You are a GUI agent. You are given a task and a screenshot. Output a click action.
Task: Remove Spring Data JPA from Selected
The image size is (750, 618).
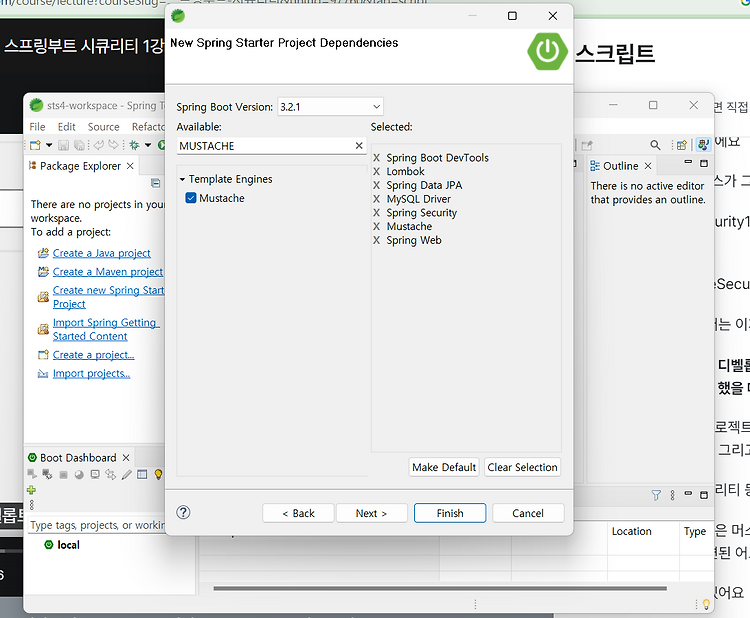pos(376,185)
